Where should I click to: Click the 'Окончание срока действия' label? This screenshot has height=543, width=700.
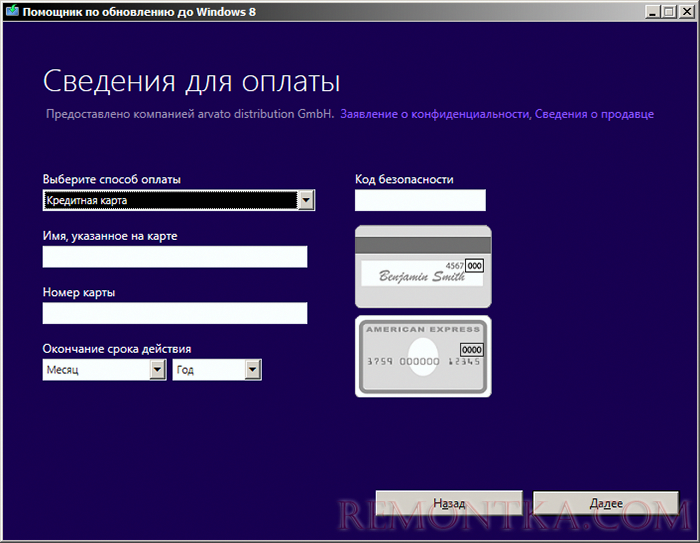coord(117,349)
